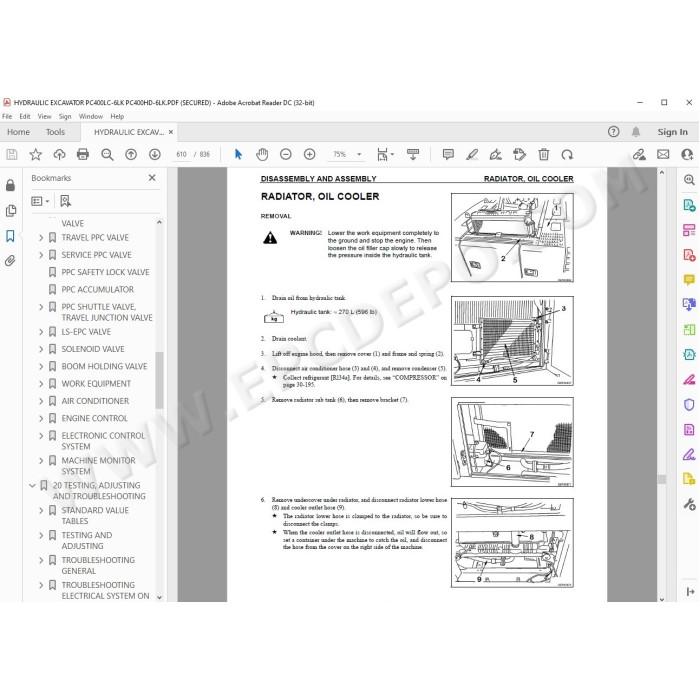Collapse 20 TESTING, ADJUSTING AND TROUBLESHOOTING section
The height and width of the screenshot is (700, 700).
(x=32, y=485)
